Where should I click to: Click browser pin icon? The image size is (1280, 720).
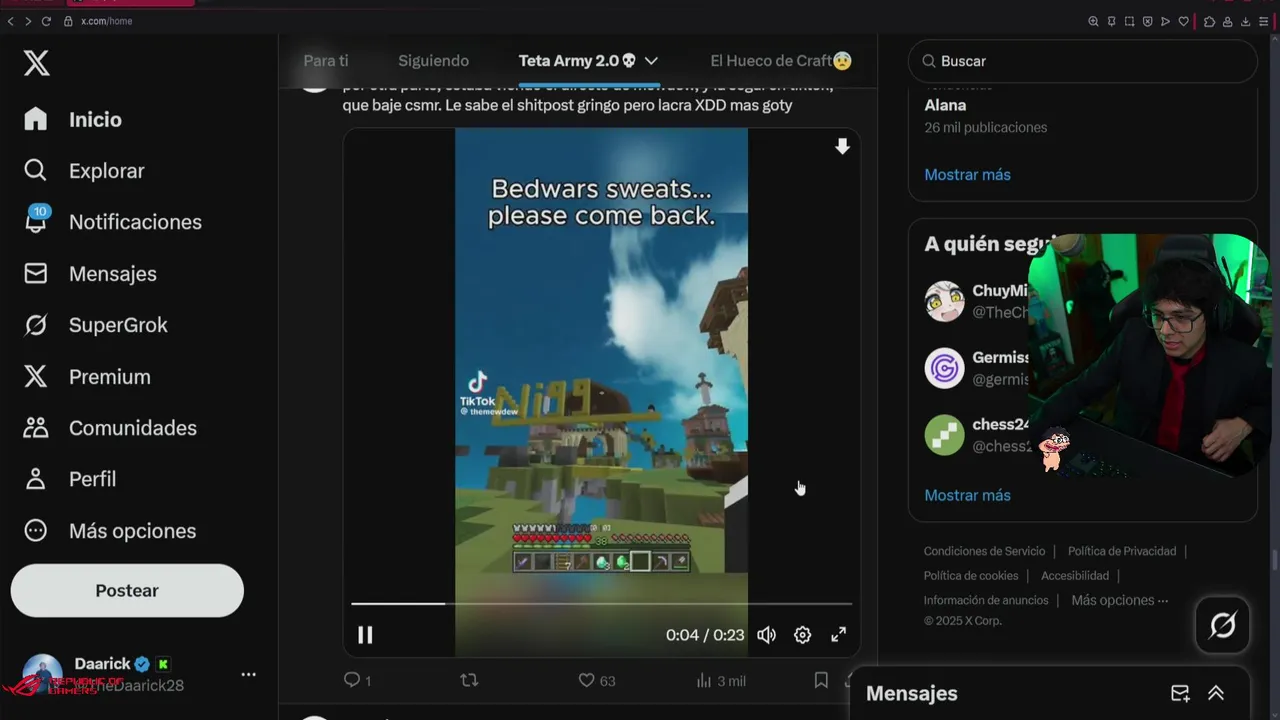click(x=1111, y=21)
